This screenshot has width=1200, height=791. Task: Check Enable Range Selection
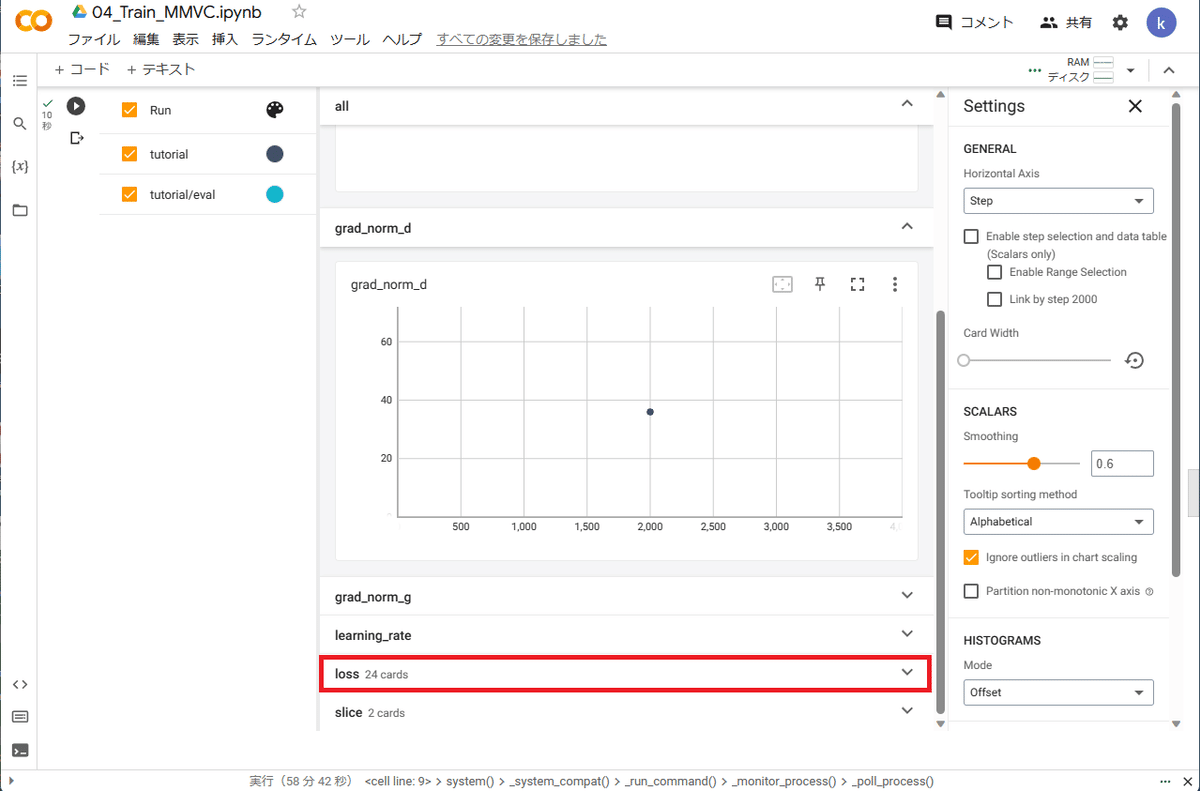(994, 272)
